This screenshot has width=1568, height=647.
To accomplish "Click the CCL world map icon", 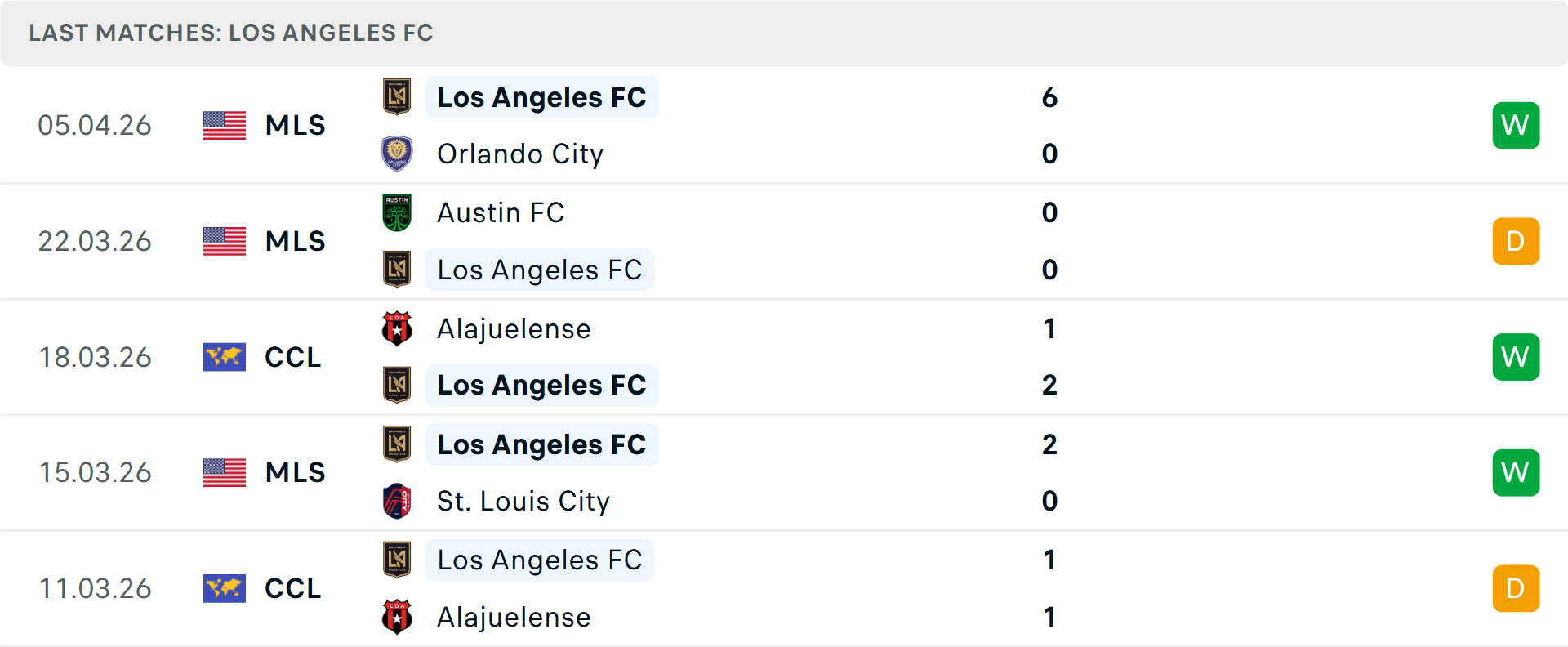I will (x=224, y=357).
